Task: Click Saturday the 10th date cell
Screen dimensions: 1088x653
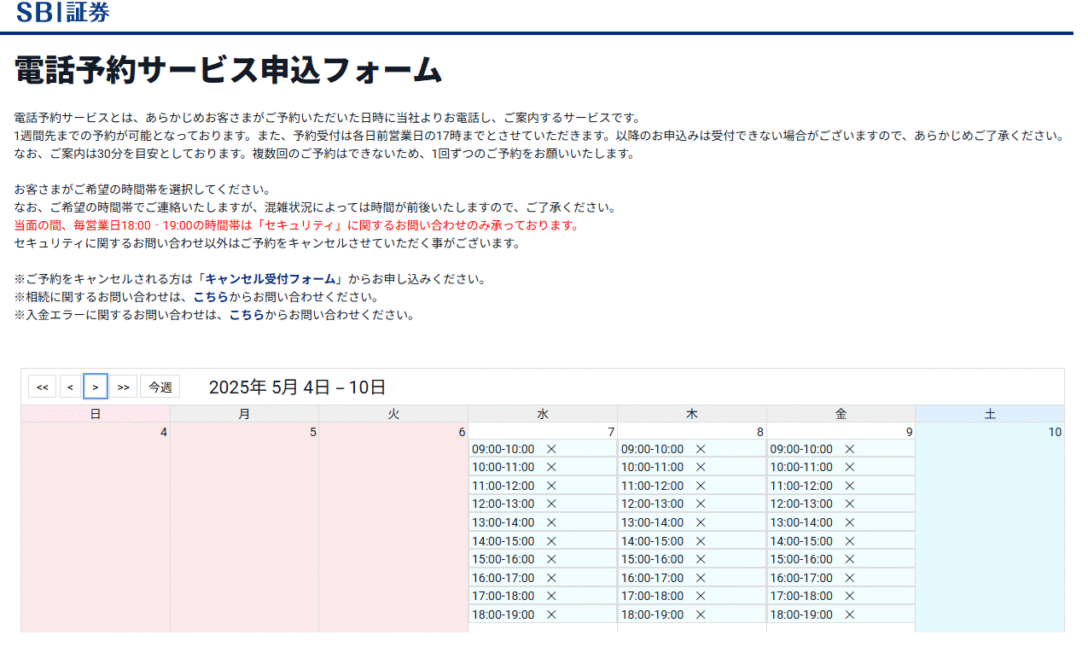Action: [x=989, y=520]
